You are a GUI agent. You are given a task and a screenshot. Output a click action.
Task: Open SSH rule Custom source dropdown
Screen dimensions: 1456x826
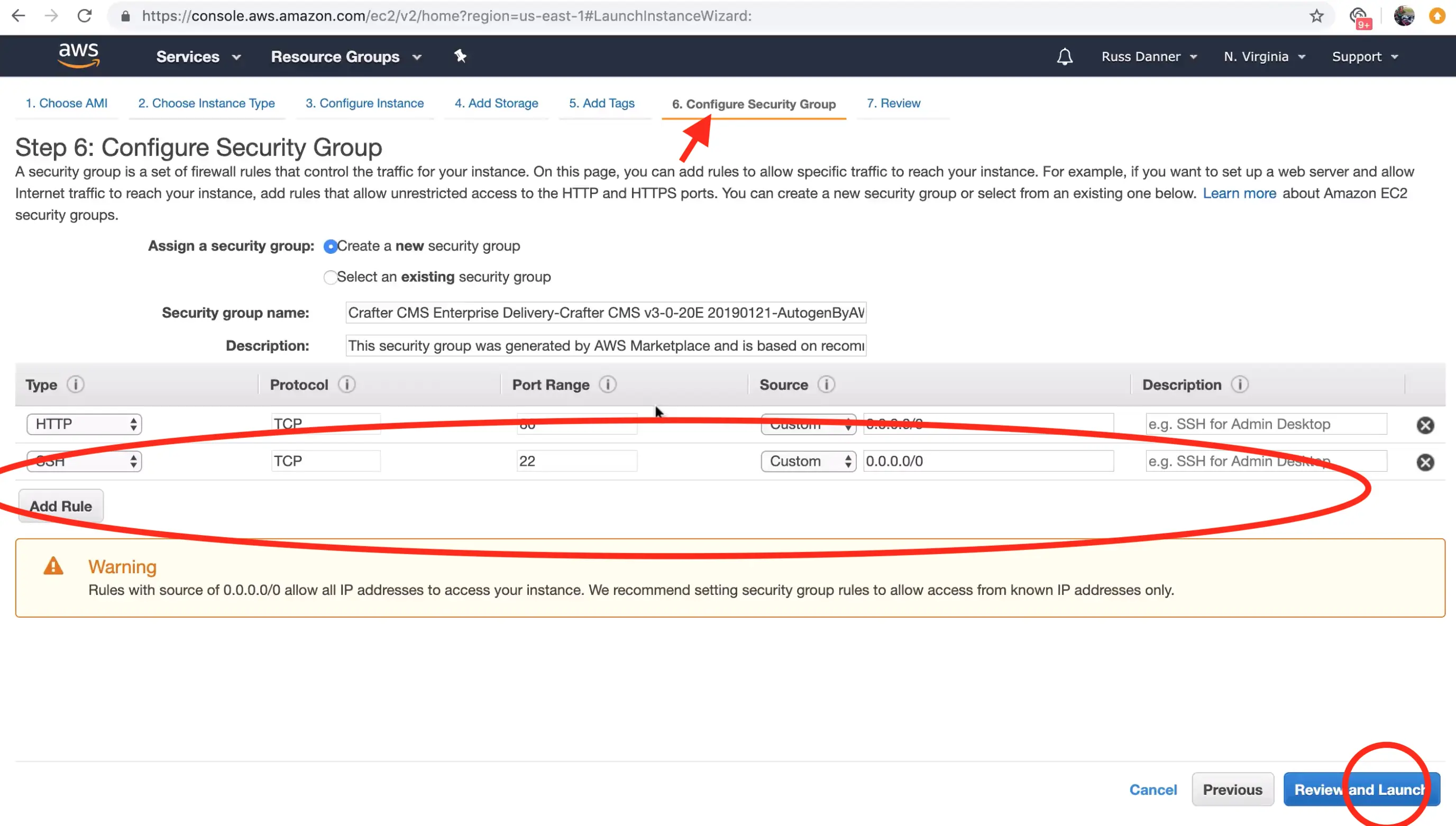808,461
